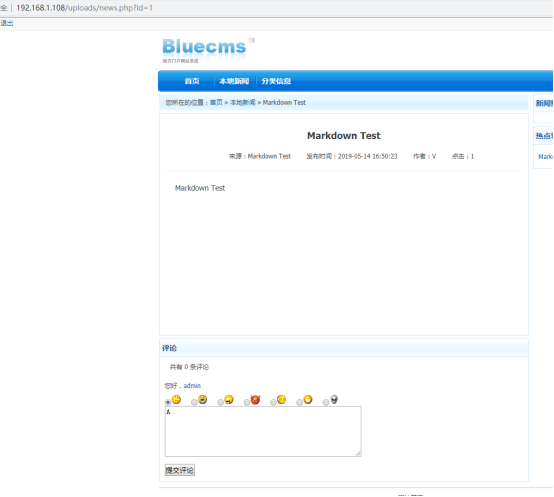Select radio button left of the laughing emoticon
Viewport: 554px width, 497px height.
(x=299, y=402)
